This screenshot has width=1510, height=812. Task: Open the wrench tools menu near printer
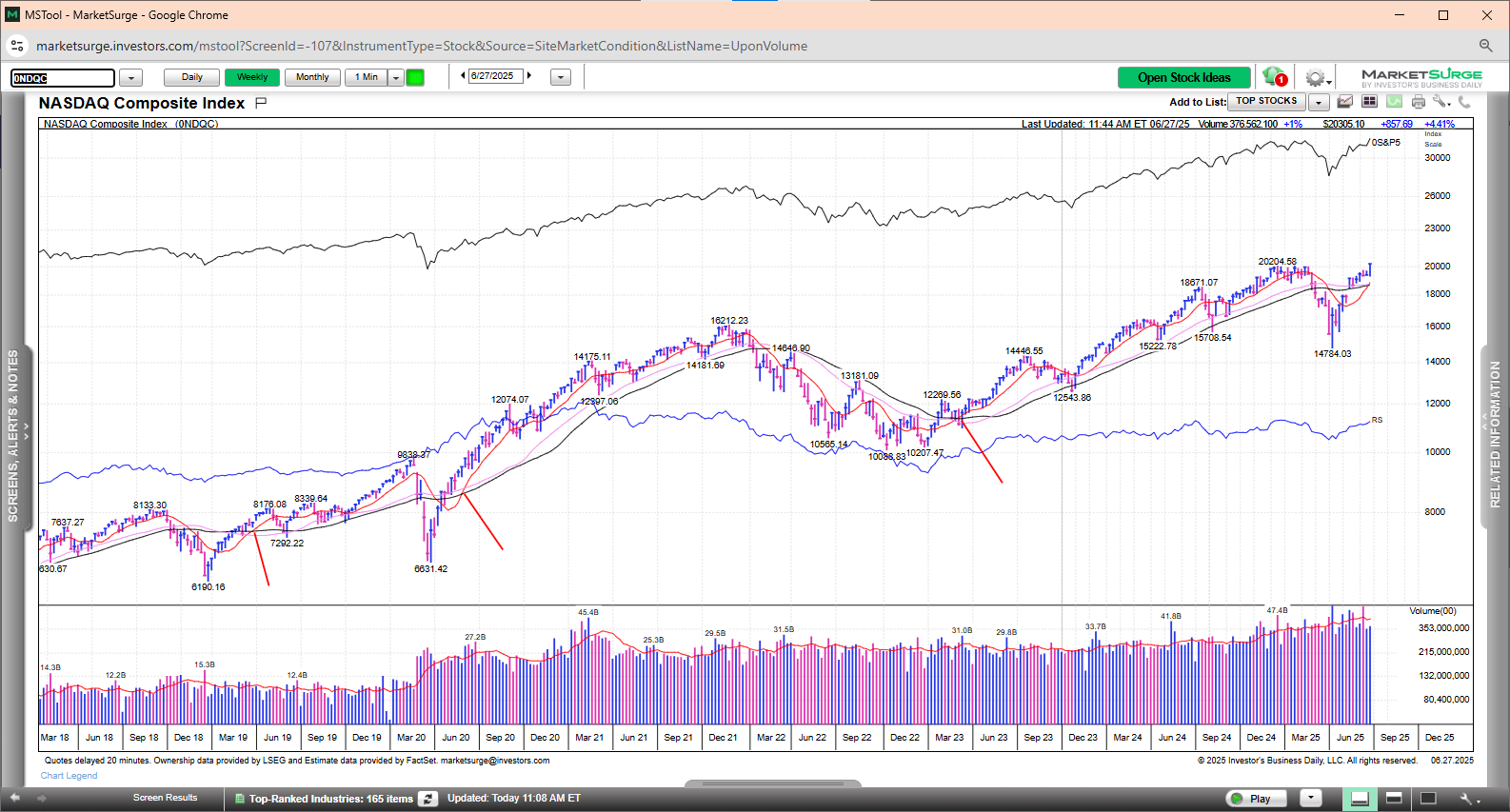click(1441, 102)
